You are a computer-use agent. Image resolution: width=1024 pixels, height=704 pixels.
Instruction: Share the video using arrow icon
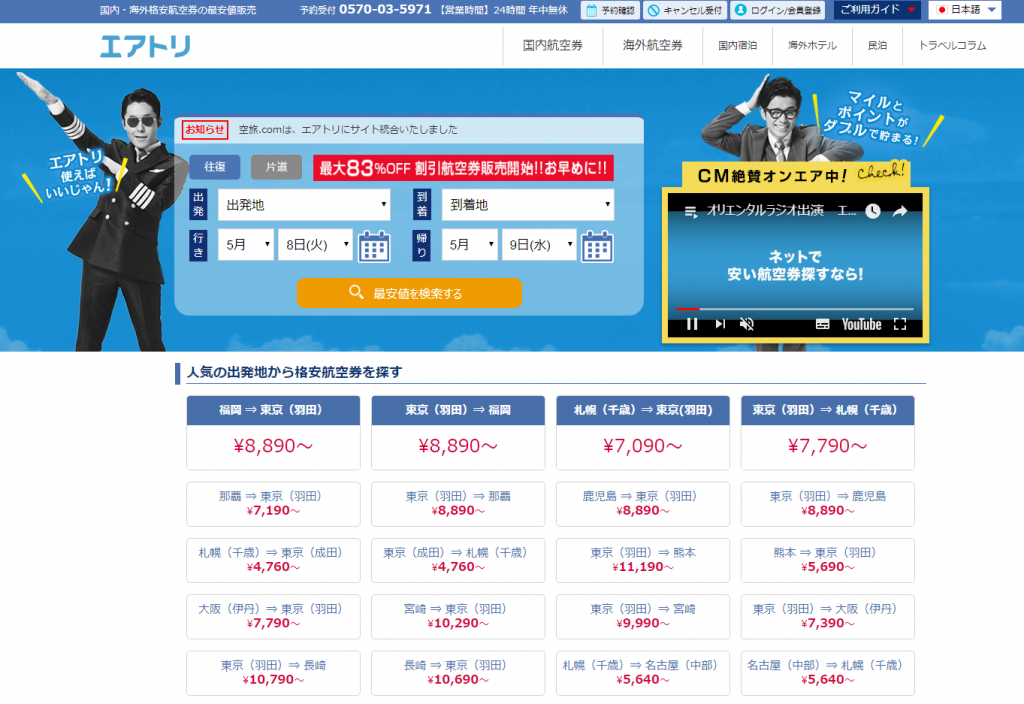click(900, 211)
